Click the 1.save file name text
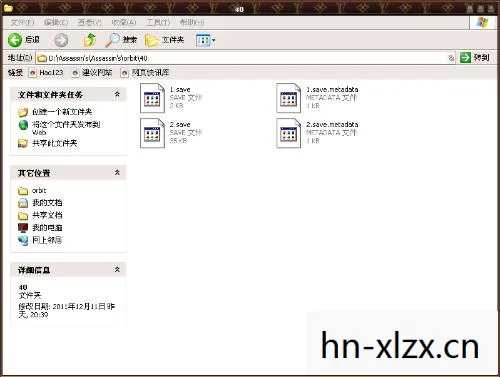This screenshot has width=500, height=377. click(x=180, y=89)
